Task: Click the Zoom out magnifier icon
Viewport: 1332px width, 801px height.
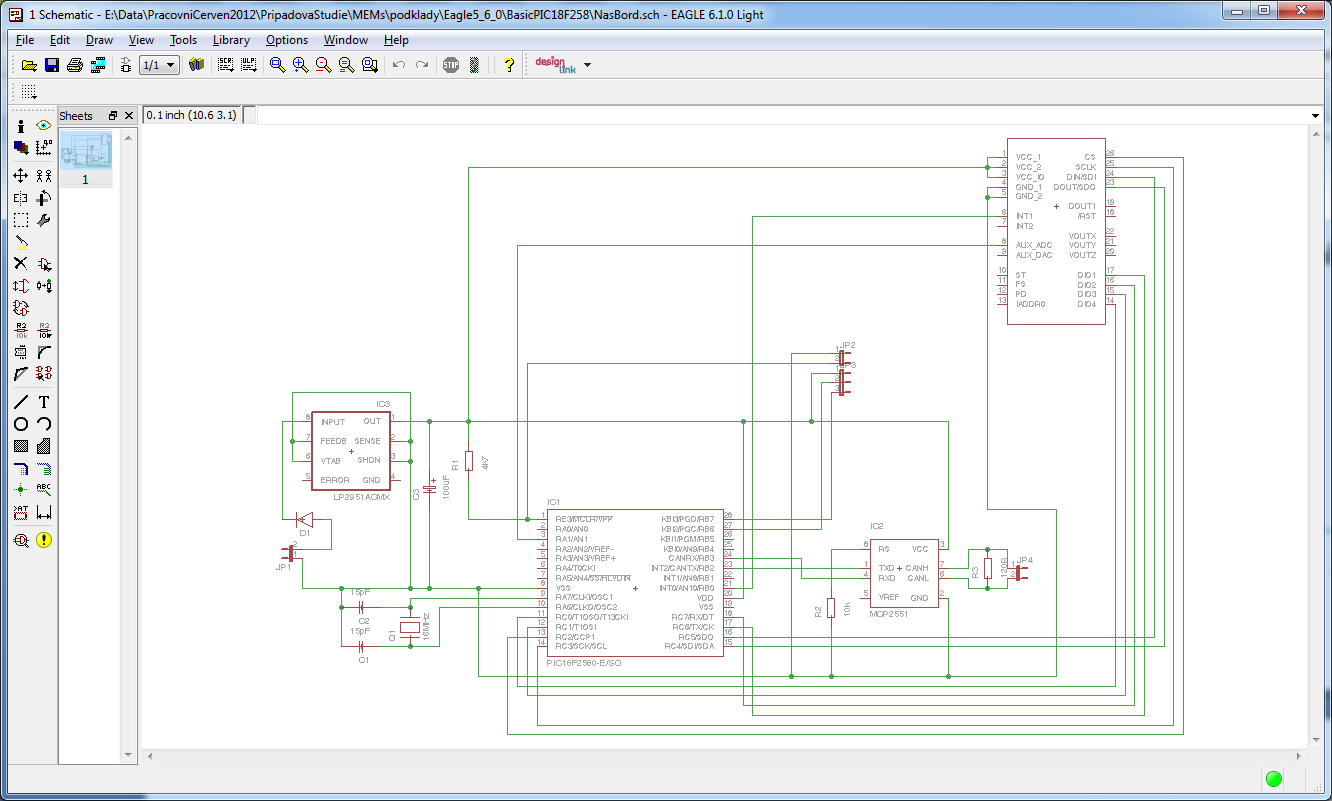Action: pos(323,65)
